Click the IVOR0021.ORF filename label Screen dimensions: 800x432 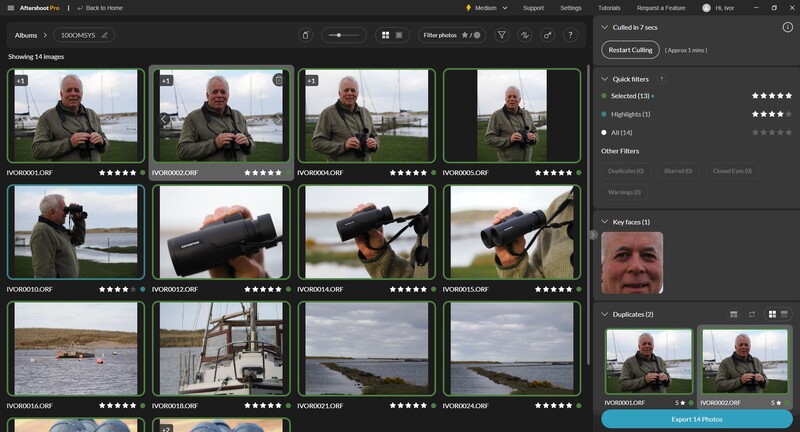[x=320, y=406]
